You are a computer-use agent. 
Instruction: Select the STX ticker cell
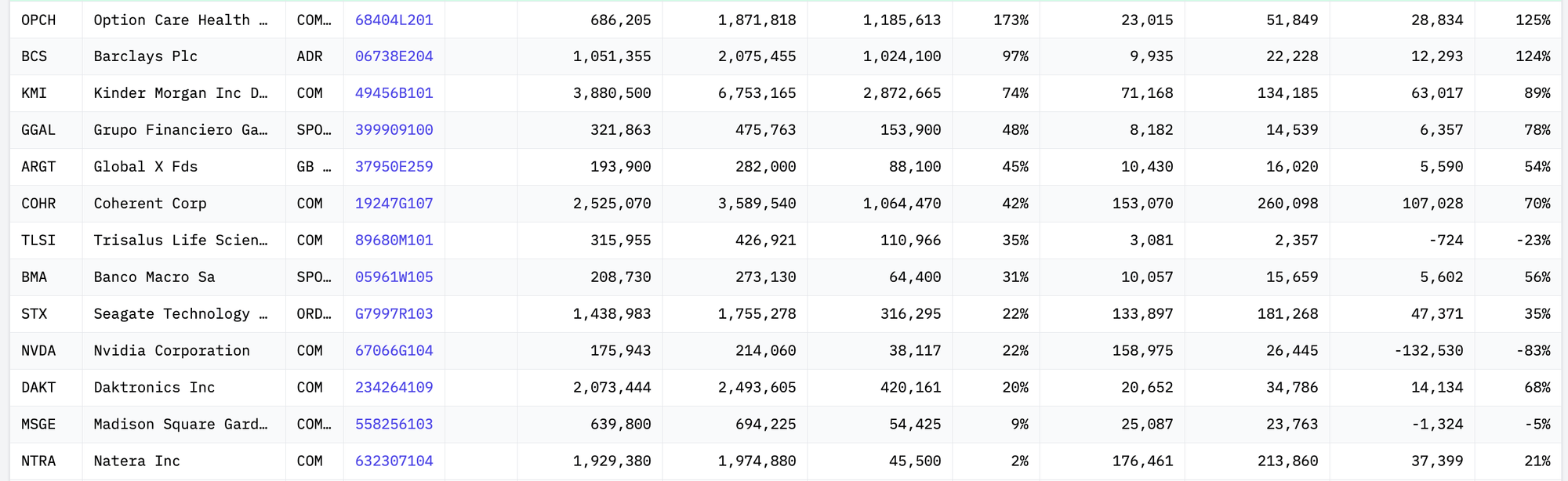46,314
